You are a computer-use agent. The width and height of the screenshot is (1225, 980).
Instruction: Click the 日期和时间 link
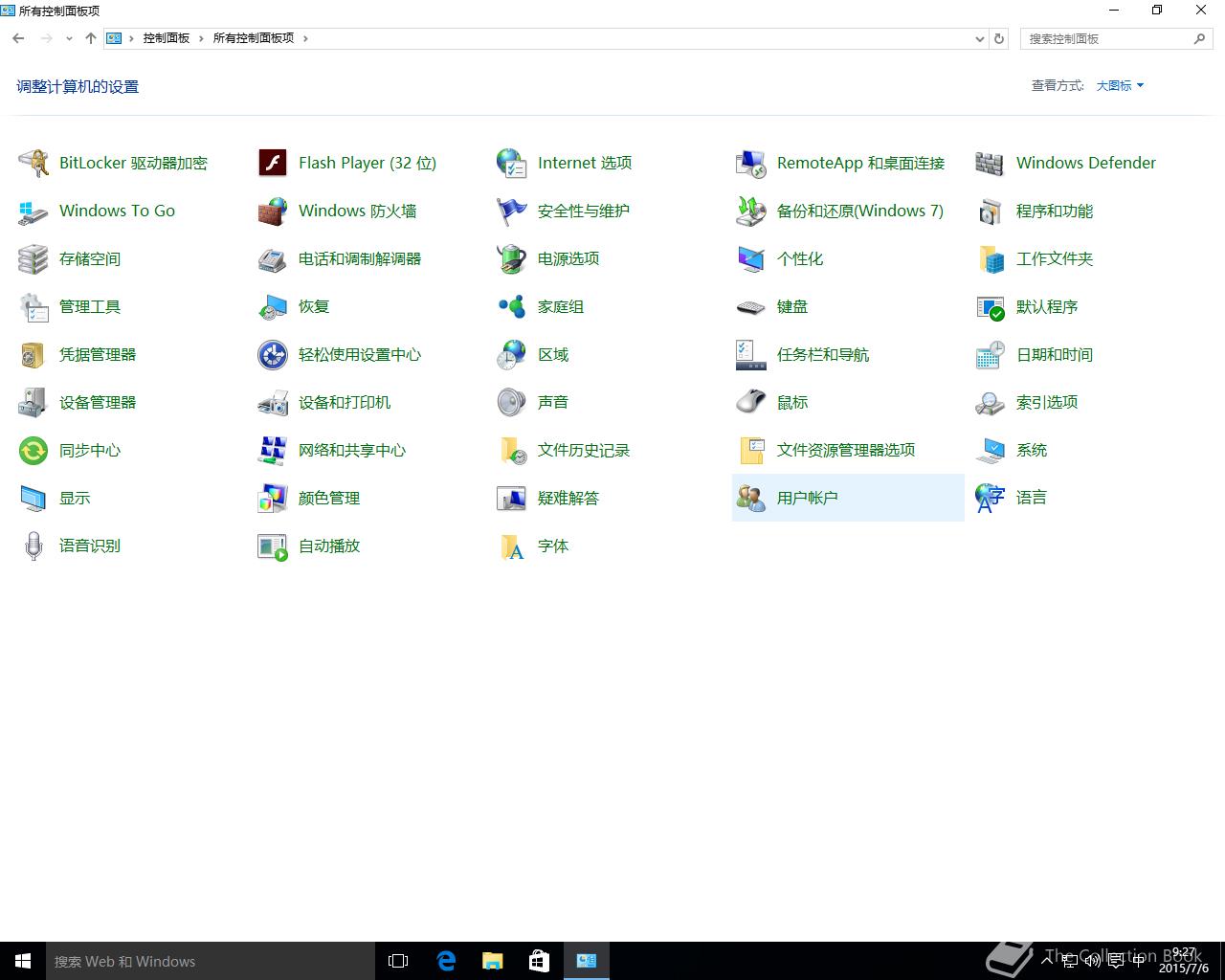click(x=1055, y=354)
